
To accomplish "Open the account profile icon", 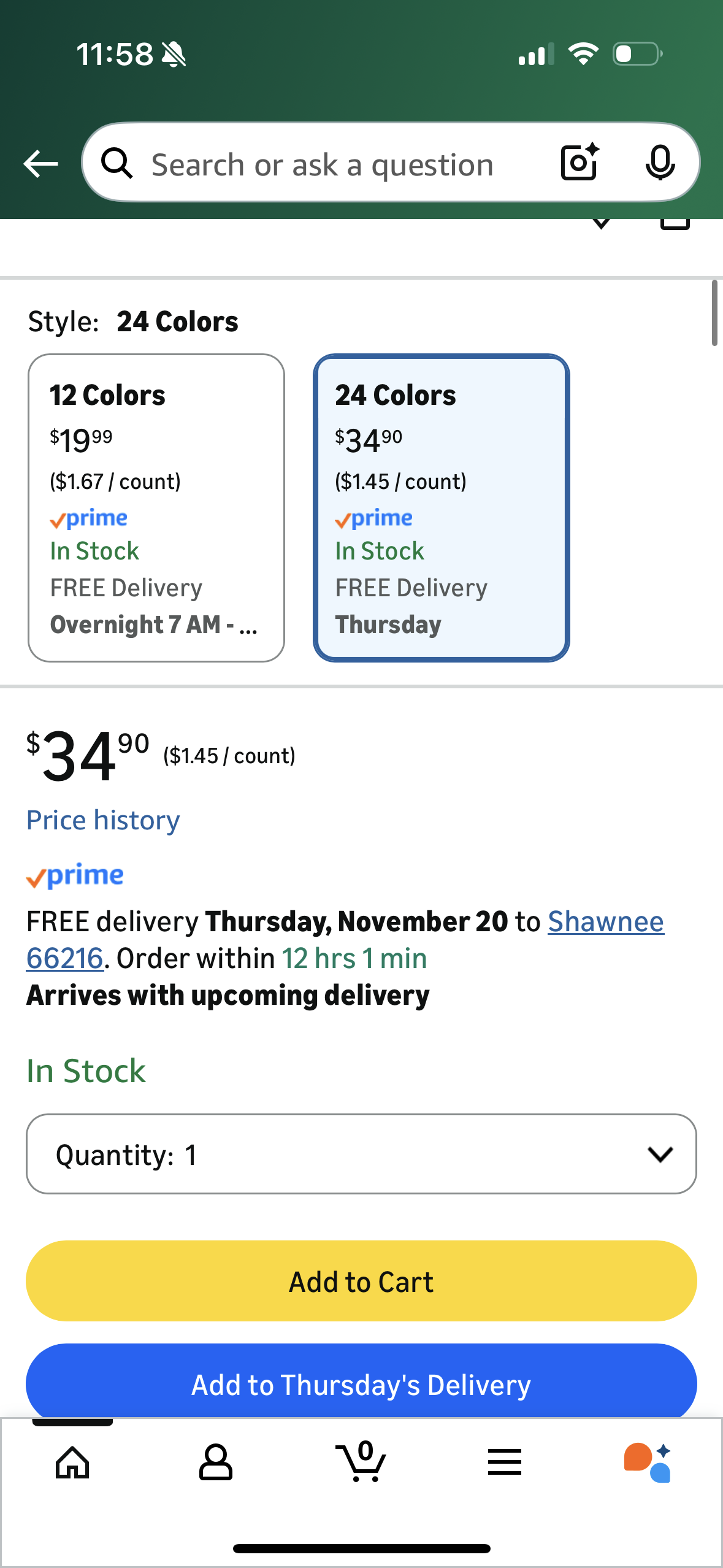I will 216,1463.
